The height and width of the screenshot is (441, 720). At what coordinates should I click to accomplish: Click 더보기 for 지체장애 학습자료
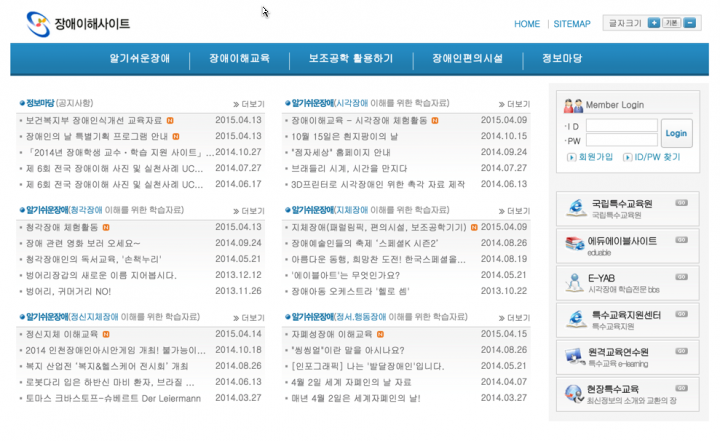click(x=514, y=211)
